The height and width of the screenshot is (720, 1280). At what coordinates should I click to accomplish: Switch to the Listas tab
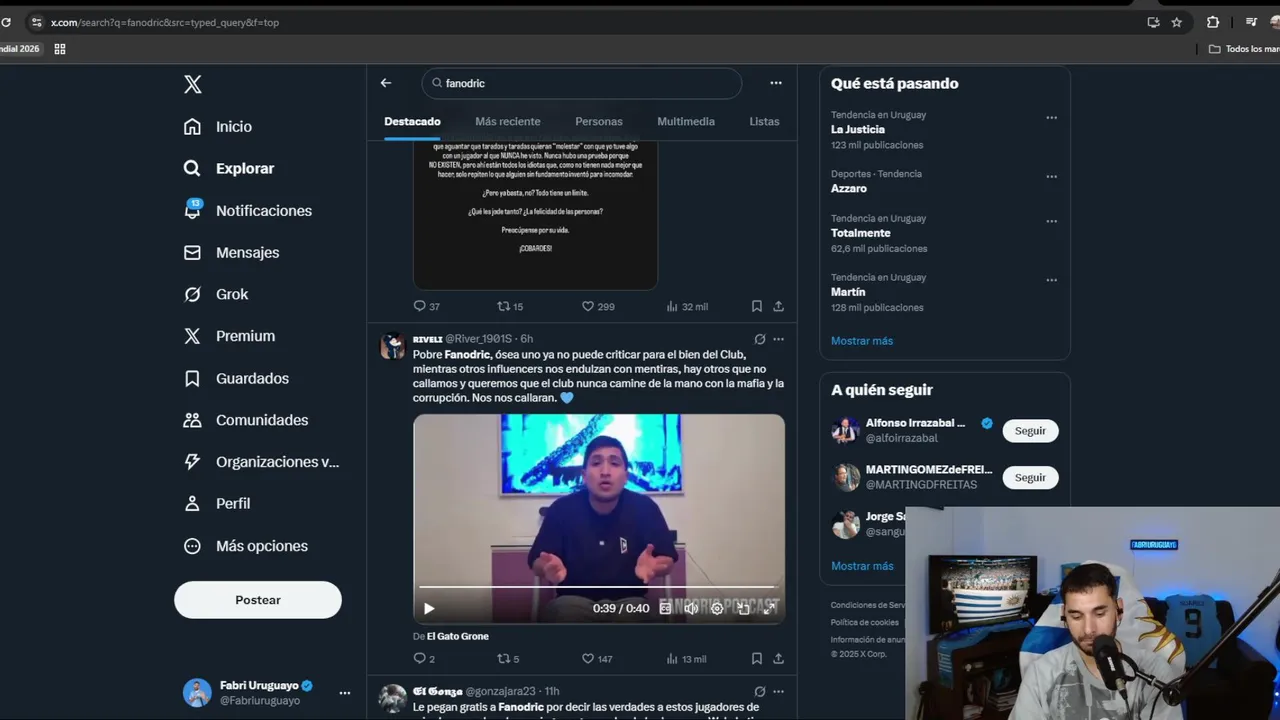tap(764, 122)
